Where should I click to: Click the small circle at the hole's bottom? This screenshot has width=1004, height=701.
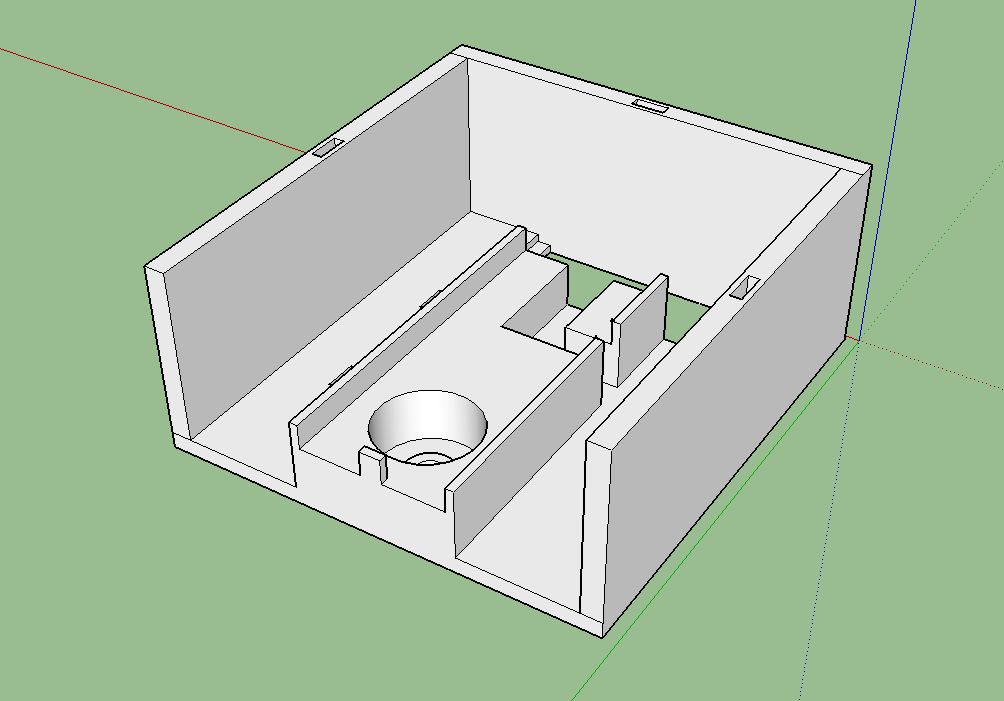pos(430,458)
